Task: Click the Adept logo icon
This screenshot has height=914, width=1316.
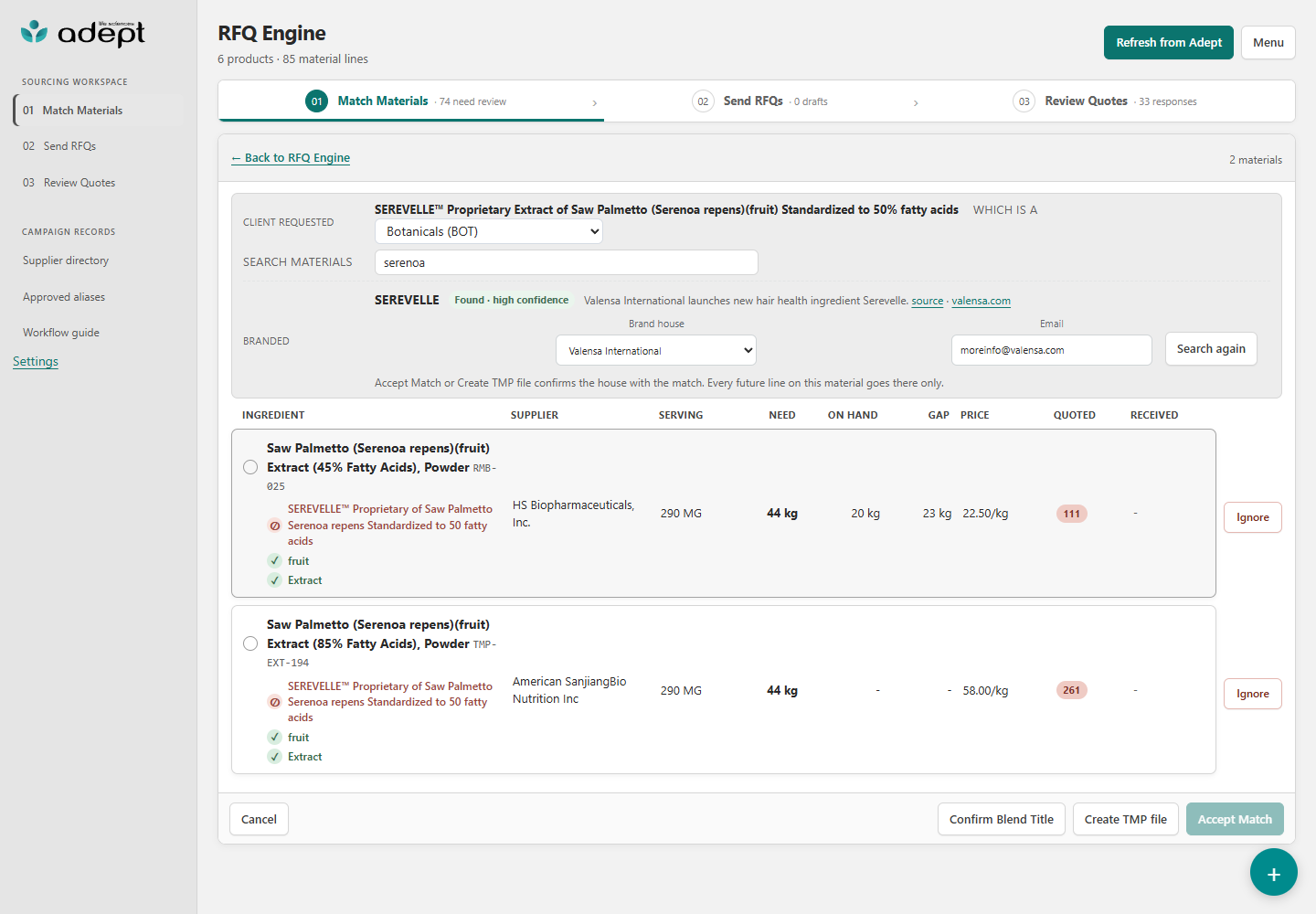Action: click(x=34, y=32)
